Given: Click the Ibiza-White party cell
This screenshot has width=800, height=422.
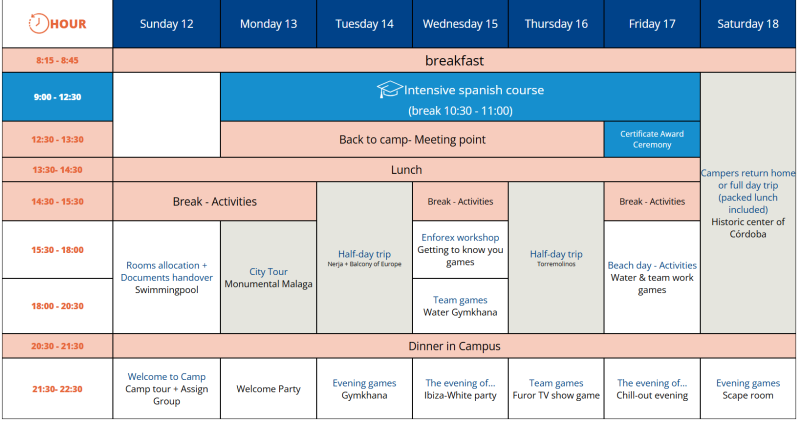Looking at the screenshot, I should (x=460, y=389).
